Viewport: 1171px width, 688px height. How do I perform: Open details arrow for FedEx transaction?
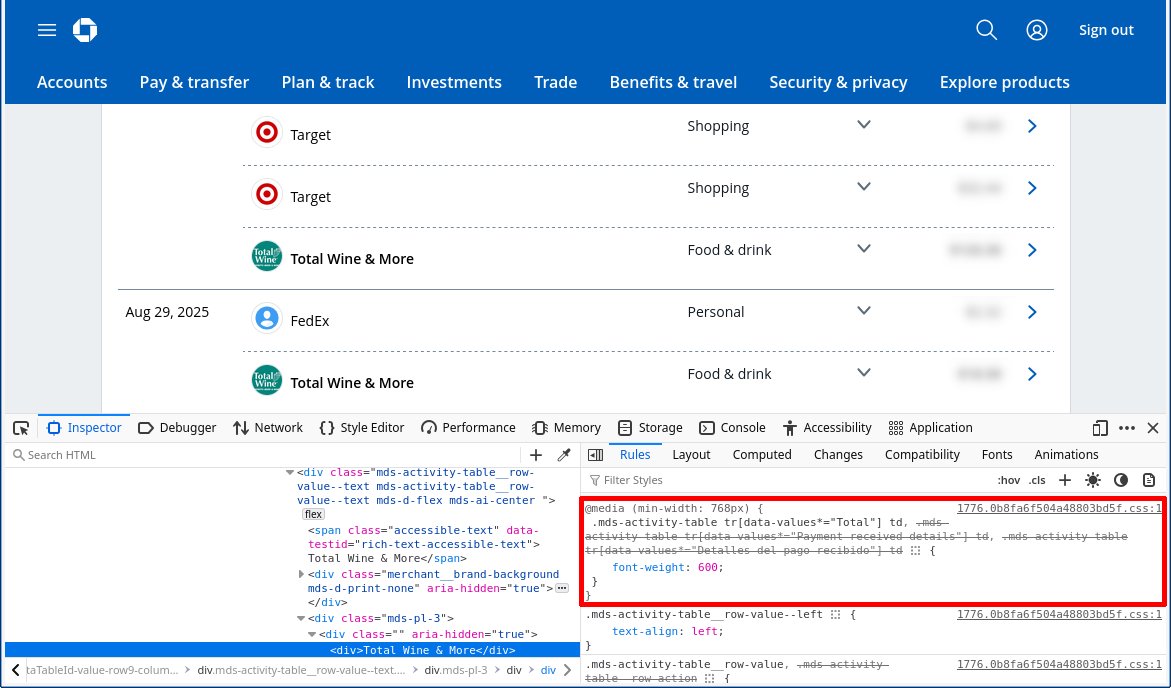click(1032, 312)
